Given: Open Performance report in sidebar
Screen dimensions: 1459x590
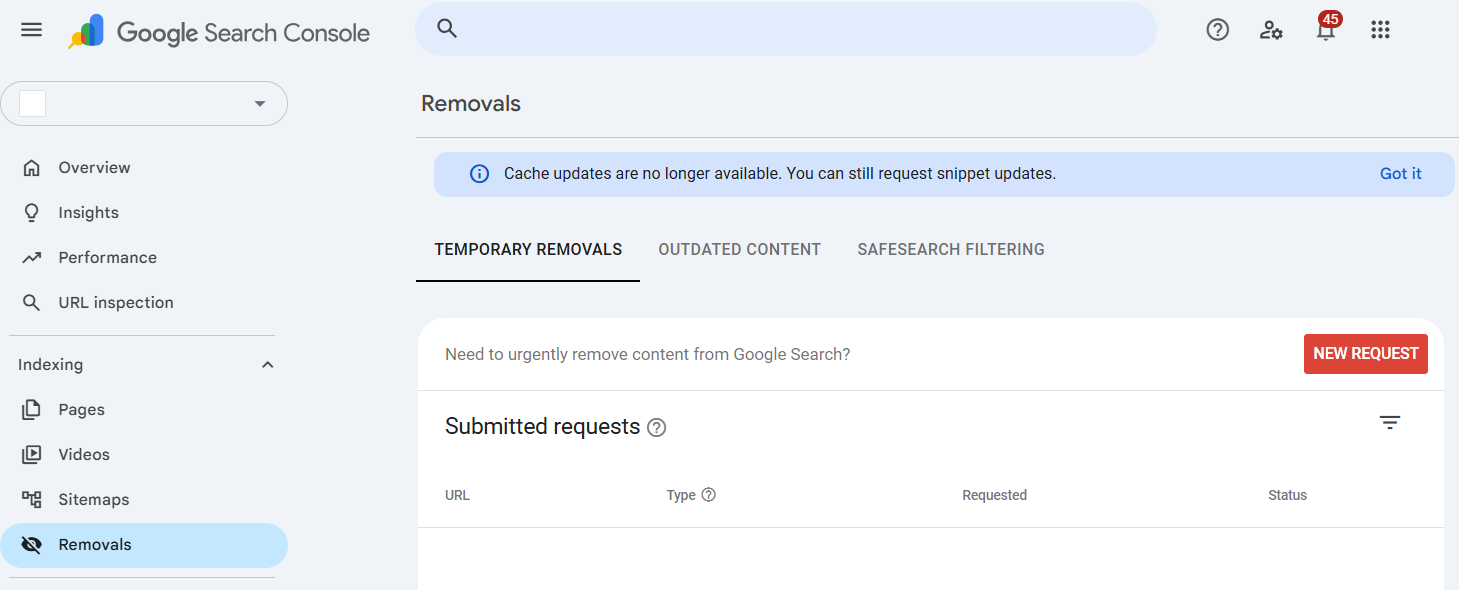Looking at the screenshot, I should pyautogui.click(x=144, y=258).
